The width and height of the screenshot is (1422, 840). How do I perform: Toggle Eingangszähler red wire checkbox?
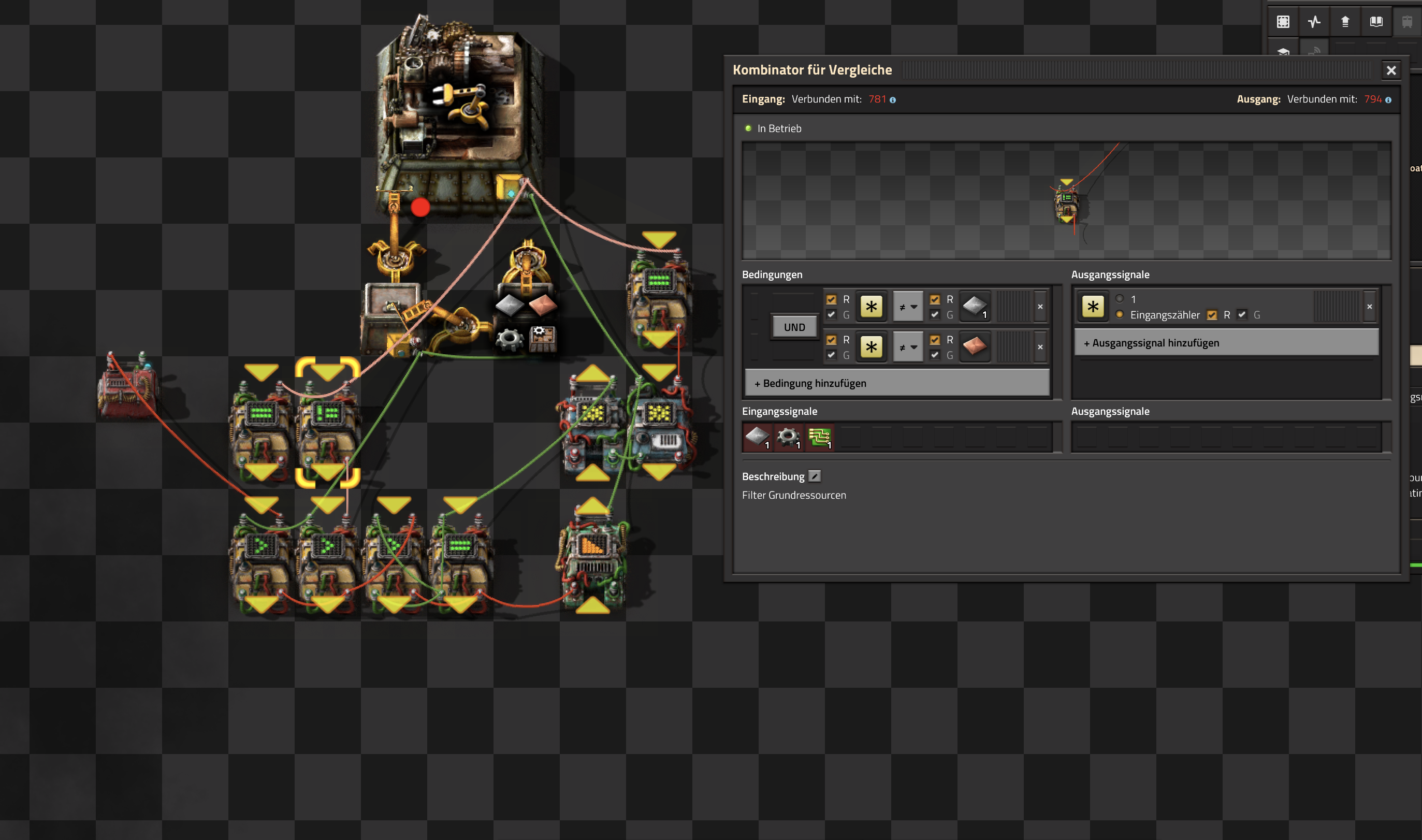1212,315
